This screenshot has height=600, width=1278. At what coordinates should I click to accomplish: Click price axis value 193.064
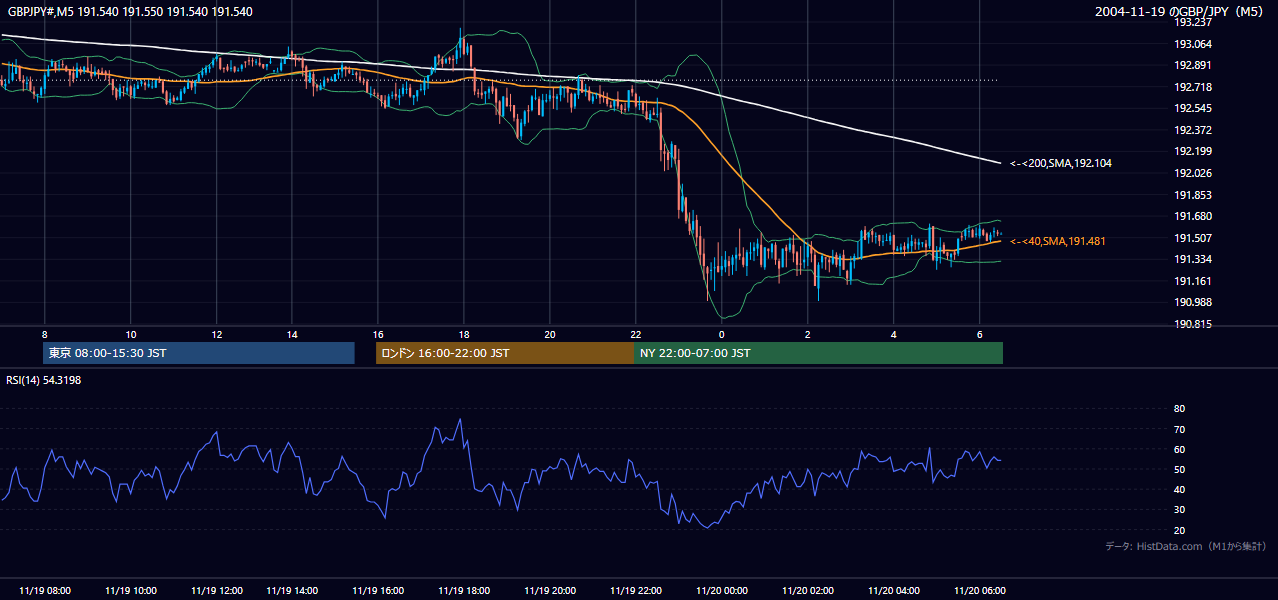1193,44
